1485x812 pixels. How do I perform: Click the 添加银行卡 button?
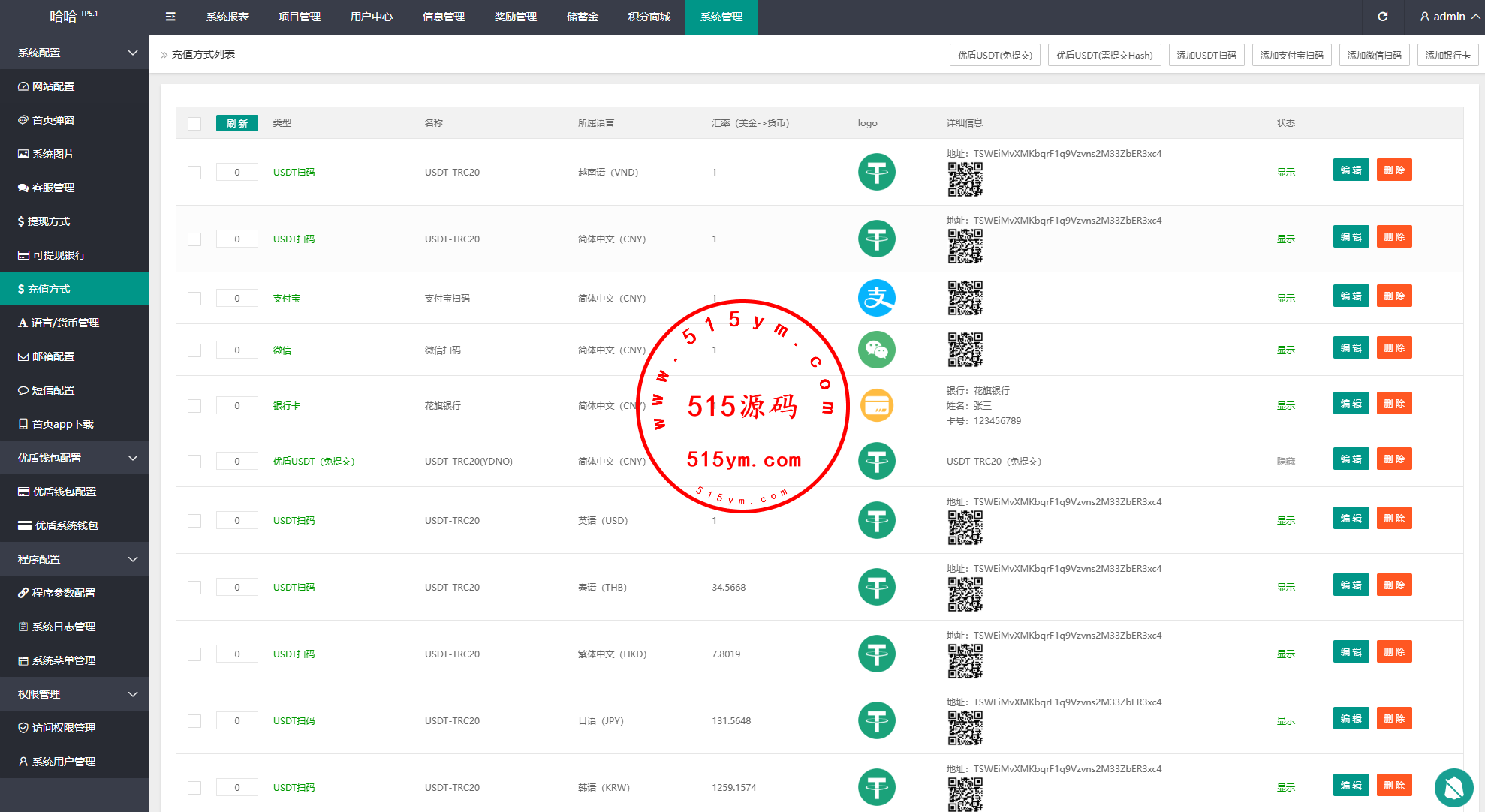coord(1447,55)
